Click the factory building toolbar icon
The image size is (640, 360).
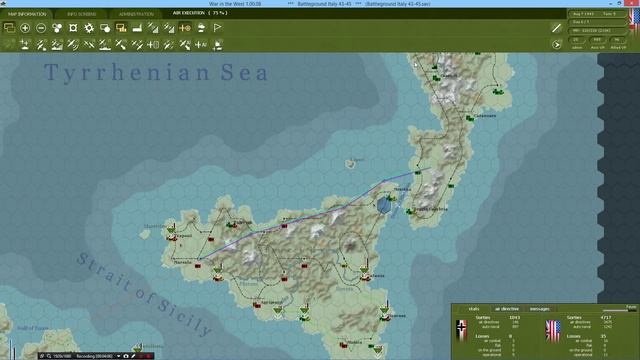(x=137, y=28)
